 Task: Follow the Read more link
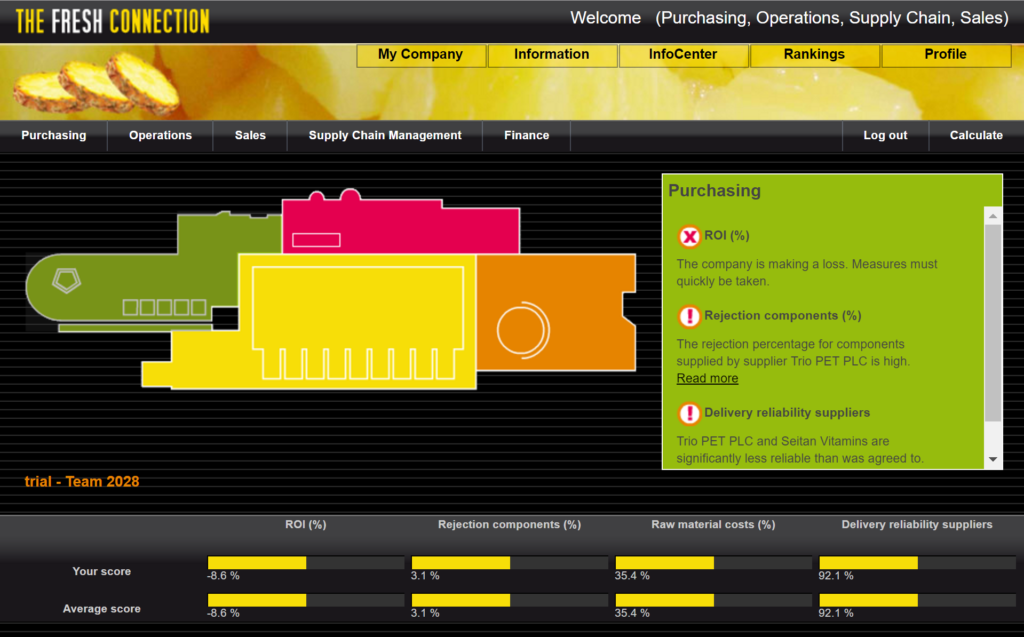pos(707,378)
